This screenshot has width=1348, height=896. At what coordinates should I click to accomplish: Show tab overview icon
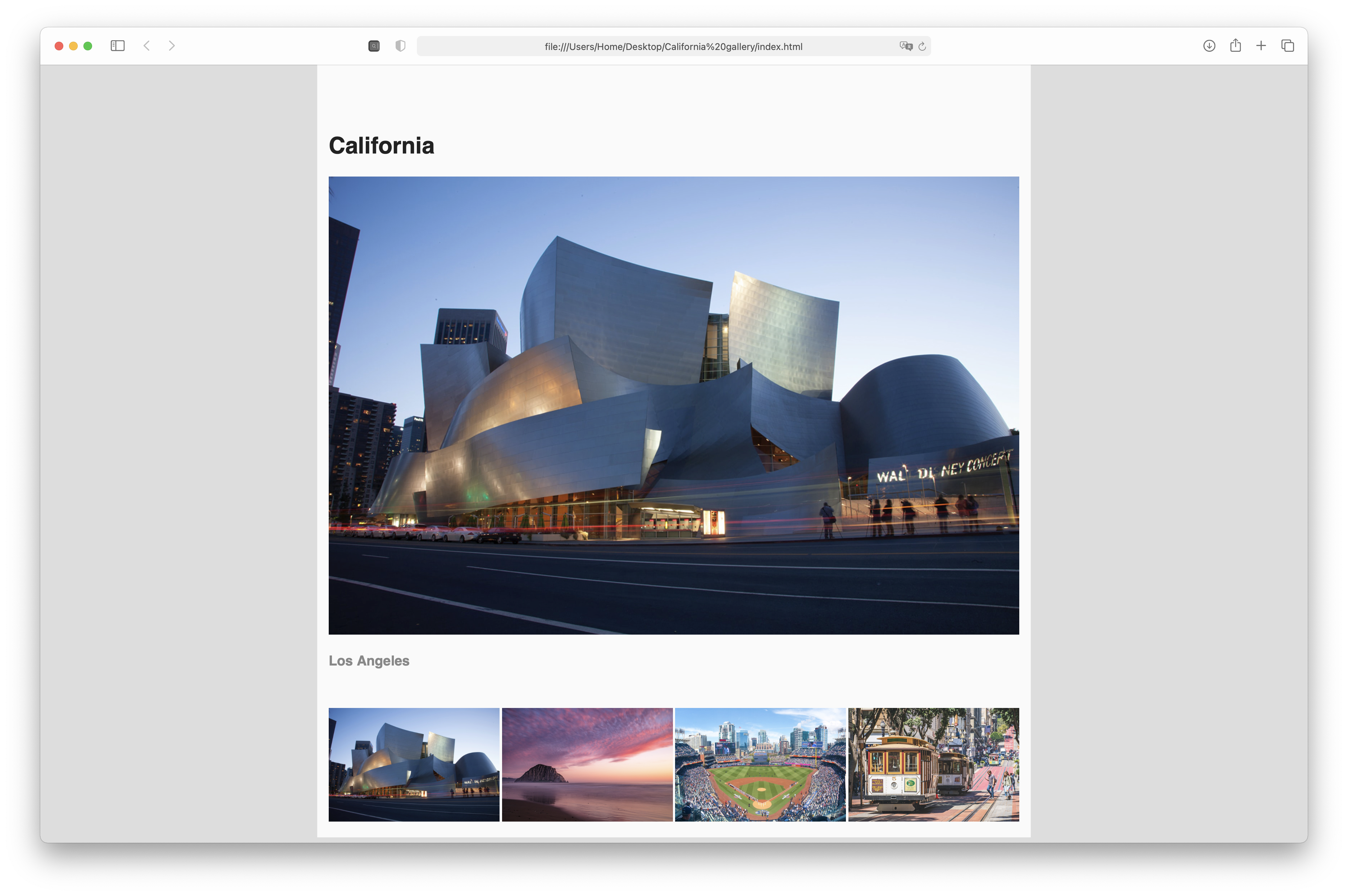tap(1288, 46)
